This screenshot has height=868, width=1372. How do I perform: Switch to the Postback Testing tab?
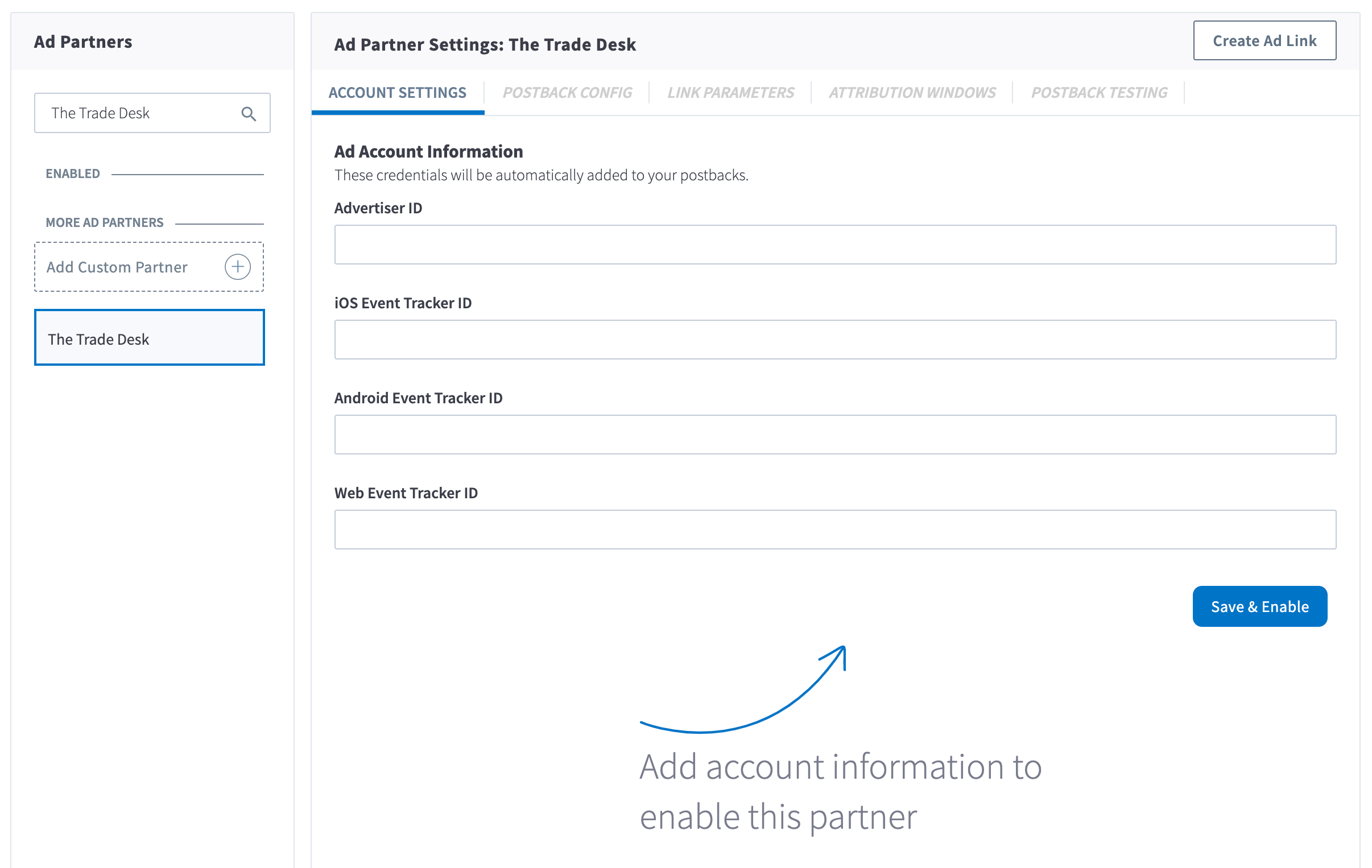pyautogui.click(x=1098, y=92)
